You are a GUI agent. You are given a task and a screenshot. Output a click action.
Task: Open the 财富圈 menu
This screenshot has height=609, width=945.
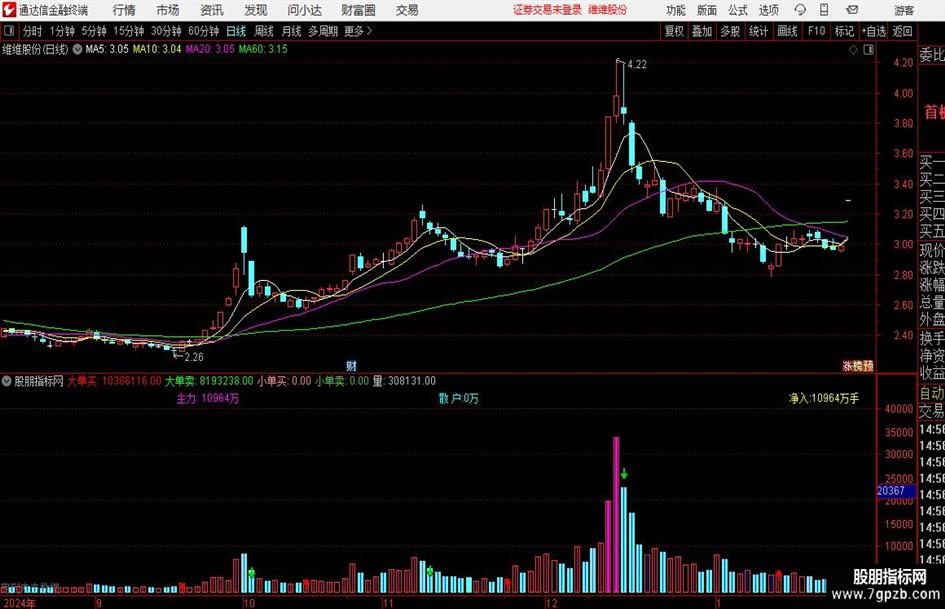(358, 10)
